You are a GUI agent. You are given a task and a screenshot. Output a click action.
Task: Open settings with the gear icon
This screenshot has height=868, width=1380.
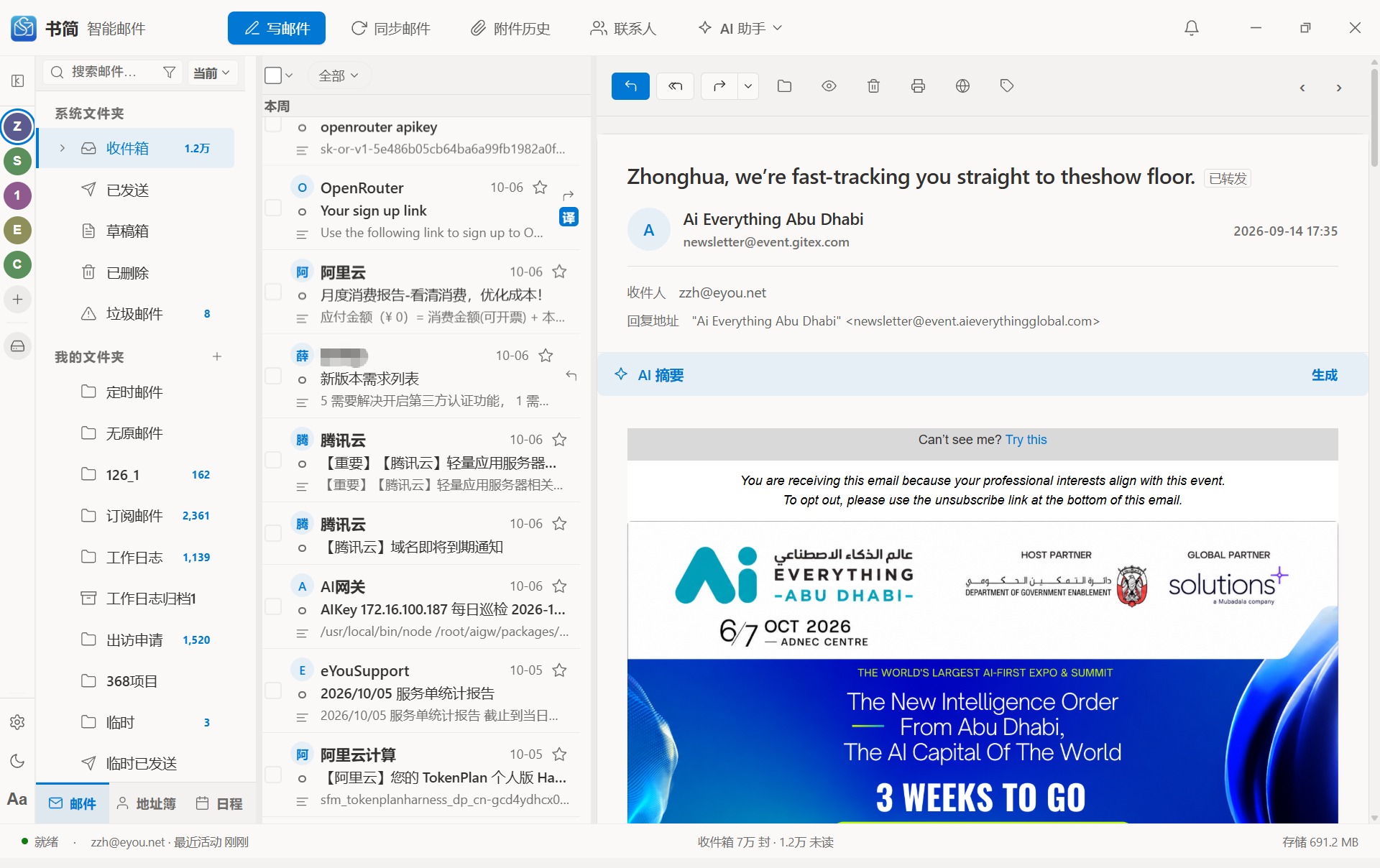point(17,722)
